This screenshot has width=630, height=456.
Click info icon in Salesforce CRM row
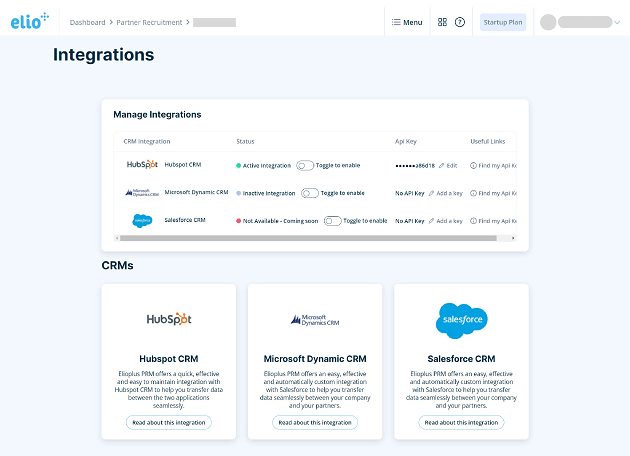[473, 221]
